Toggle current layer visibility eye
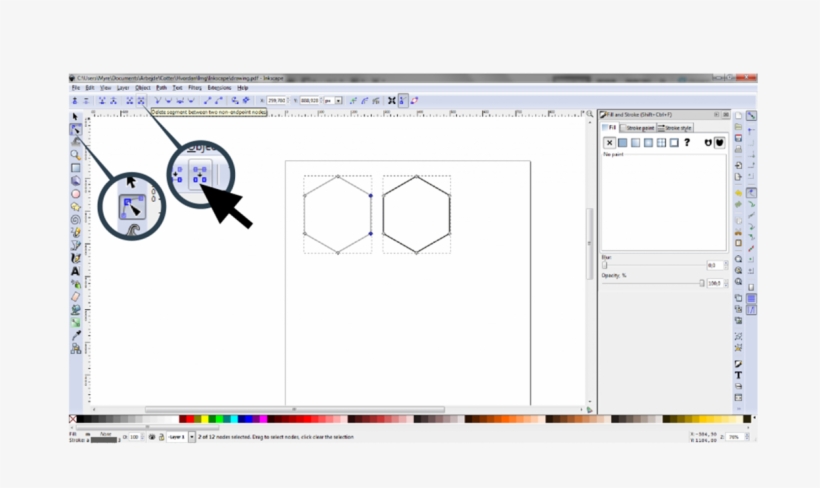This screenshot has height=488, width=820. [x=152, y=437]
